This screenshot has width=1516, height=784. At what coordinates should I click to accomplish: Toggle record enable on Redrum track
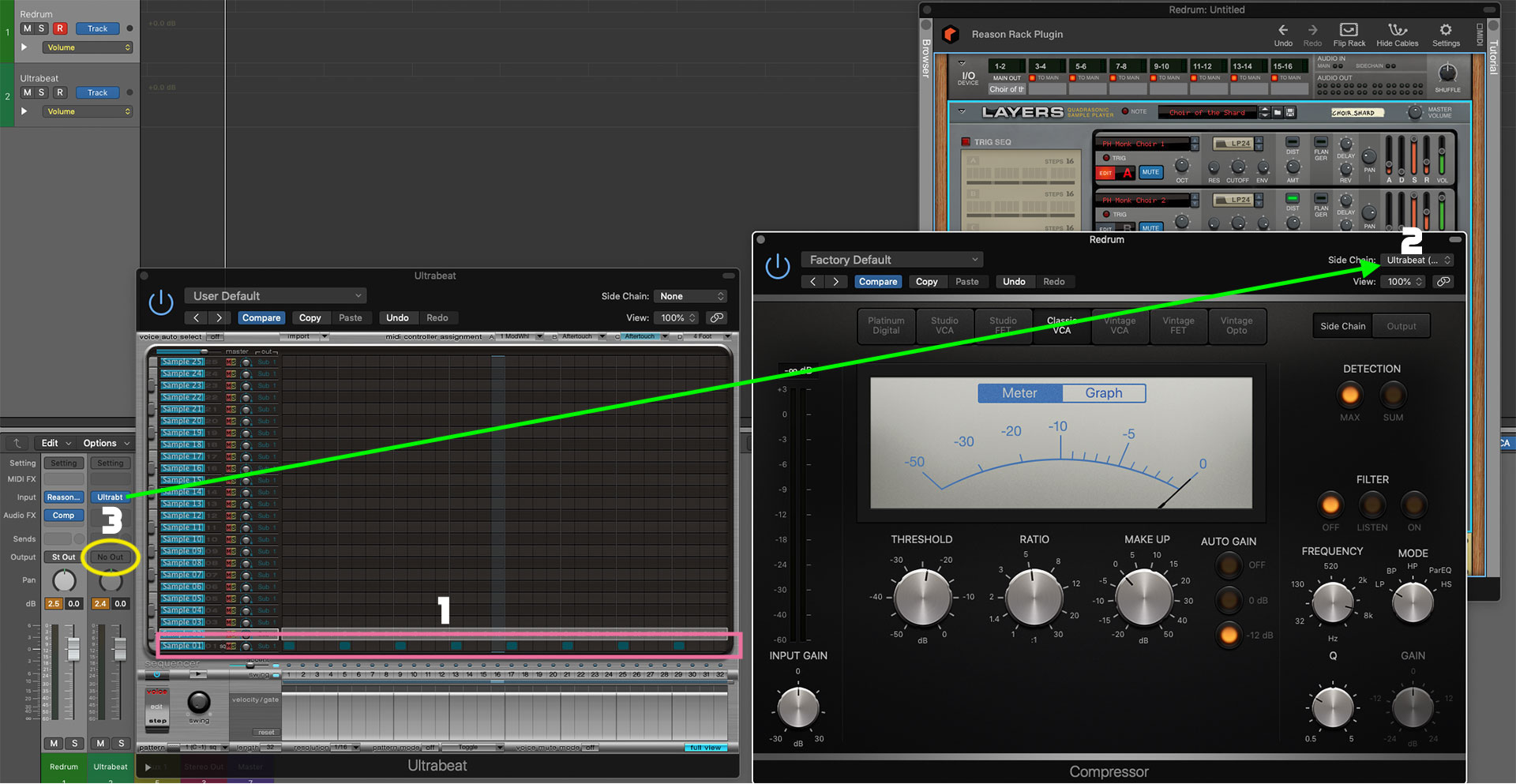[60, 28]
